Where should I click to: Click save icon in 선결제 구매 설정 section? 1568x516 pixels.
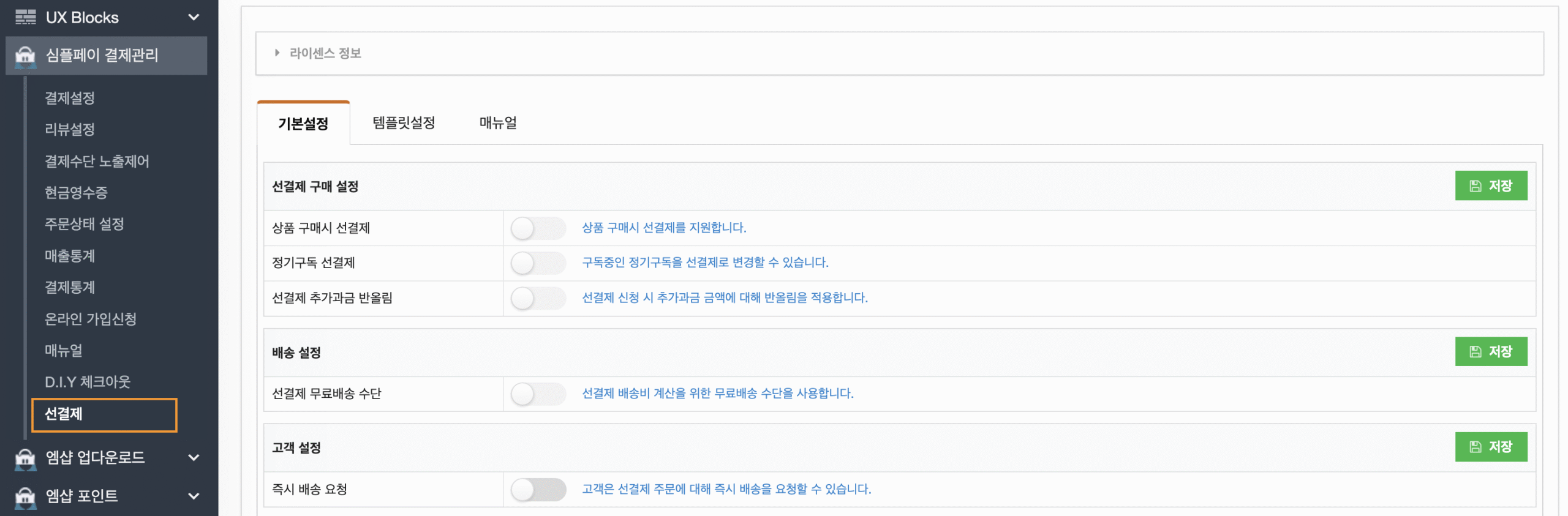point(1476,186)
